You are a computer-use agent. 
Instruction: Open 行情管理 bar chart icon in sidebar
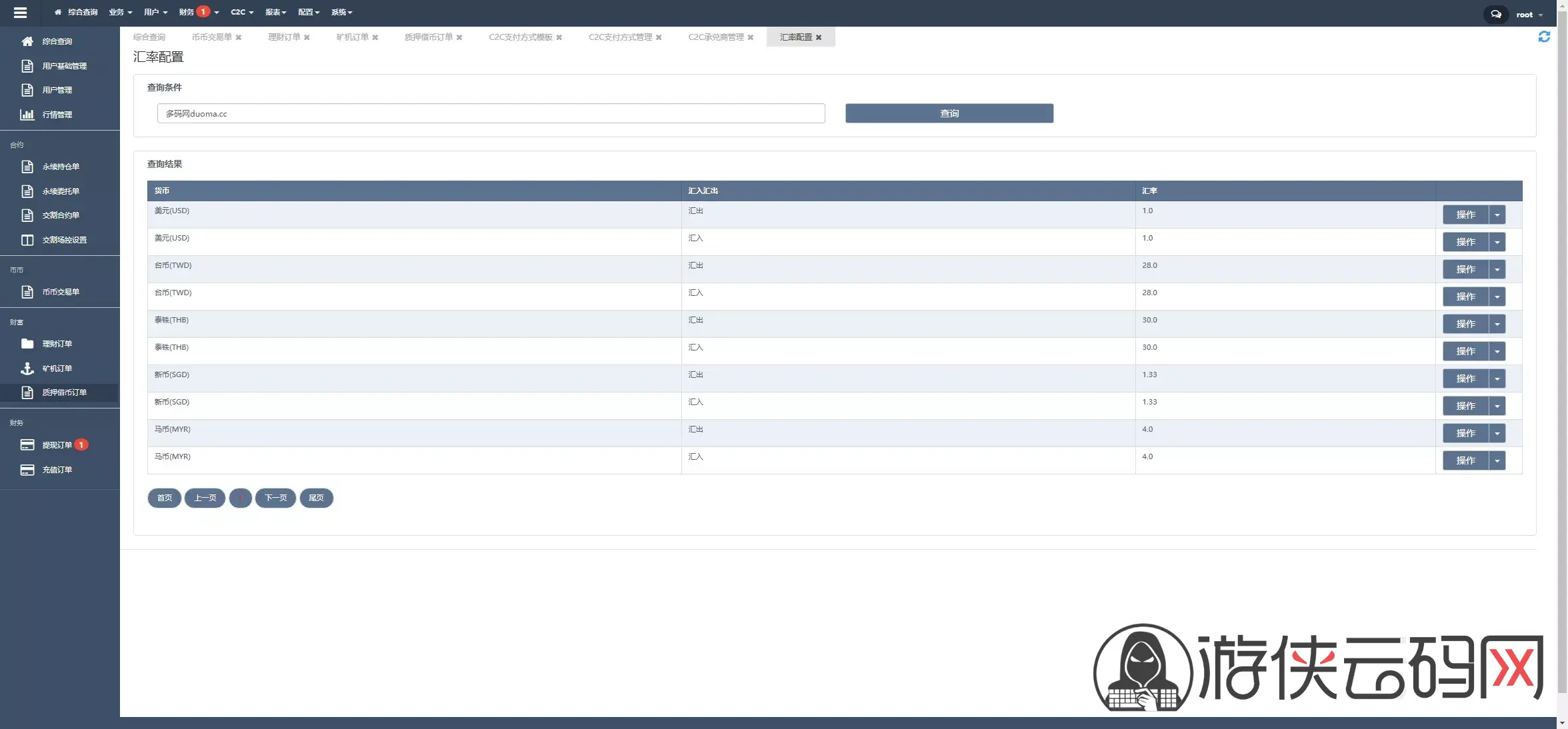27,115
